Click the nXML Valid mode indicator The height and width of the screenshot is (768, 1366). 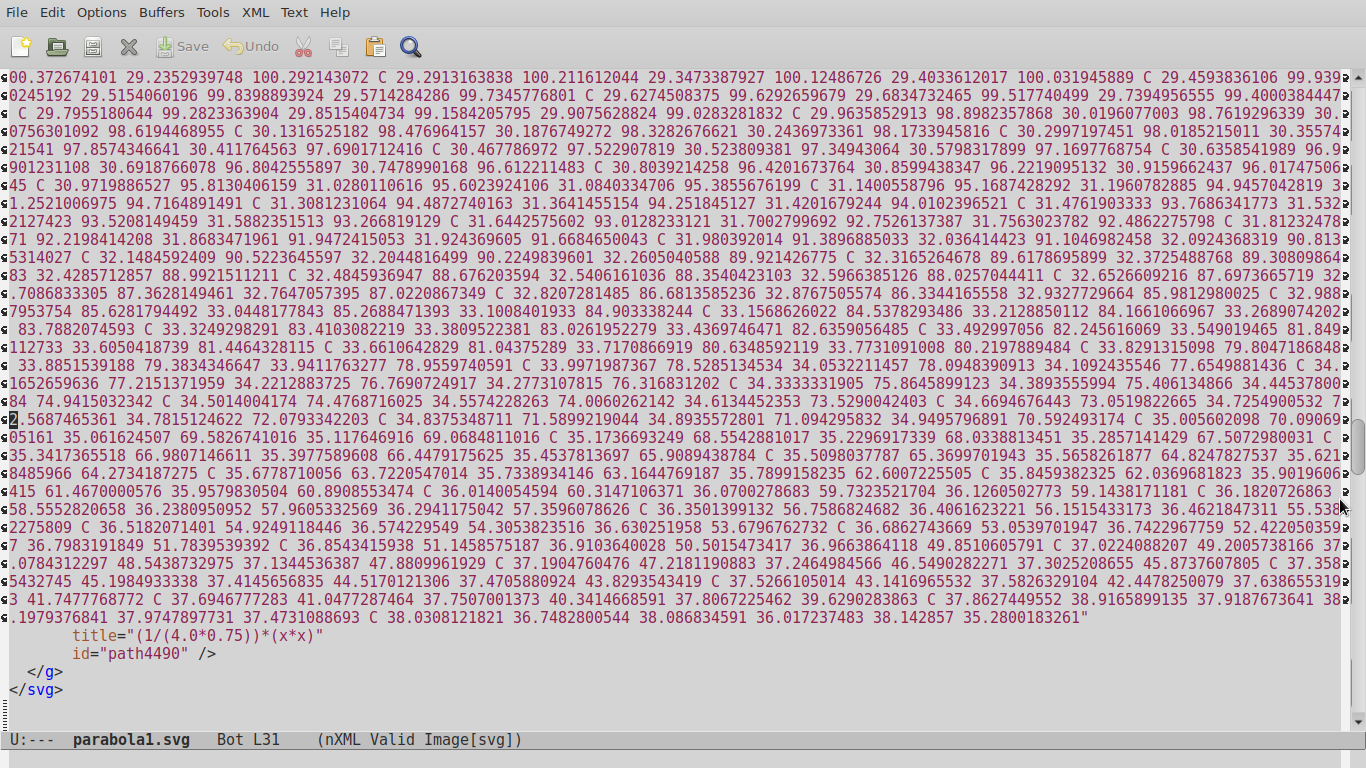coord(420,740)
